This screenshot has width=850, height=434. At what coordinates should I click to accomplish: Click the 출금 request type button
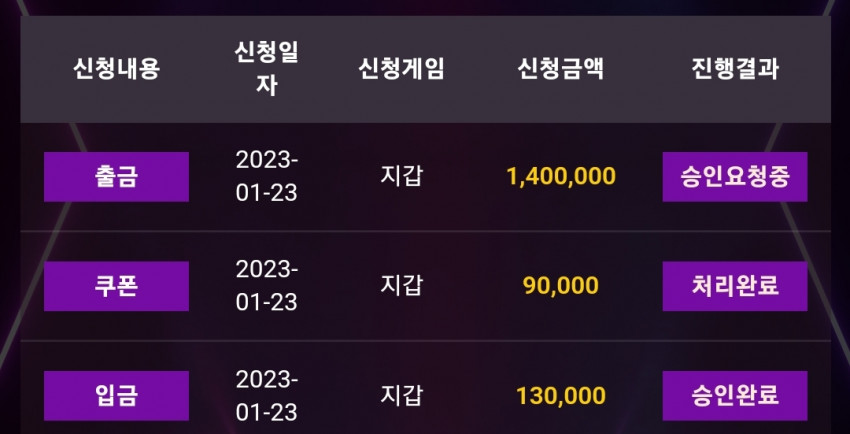[x=116, y=177]
